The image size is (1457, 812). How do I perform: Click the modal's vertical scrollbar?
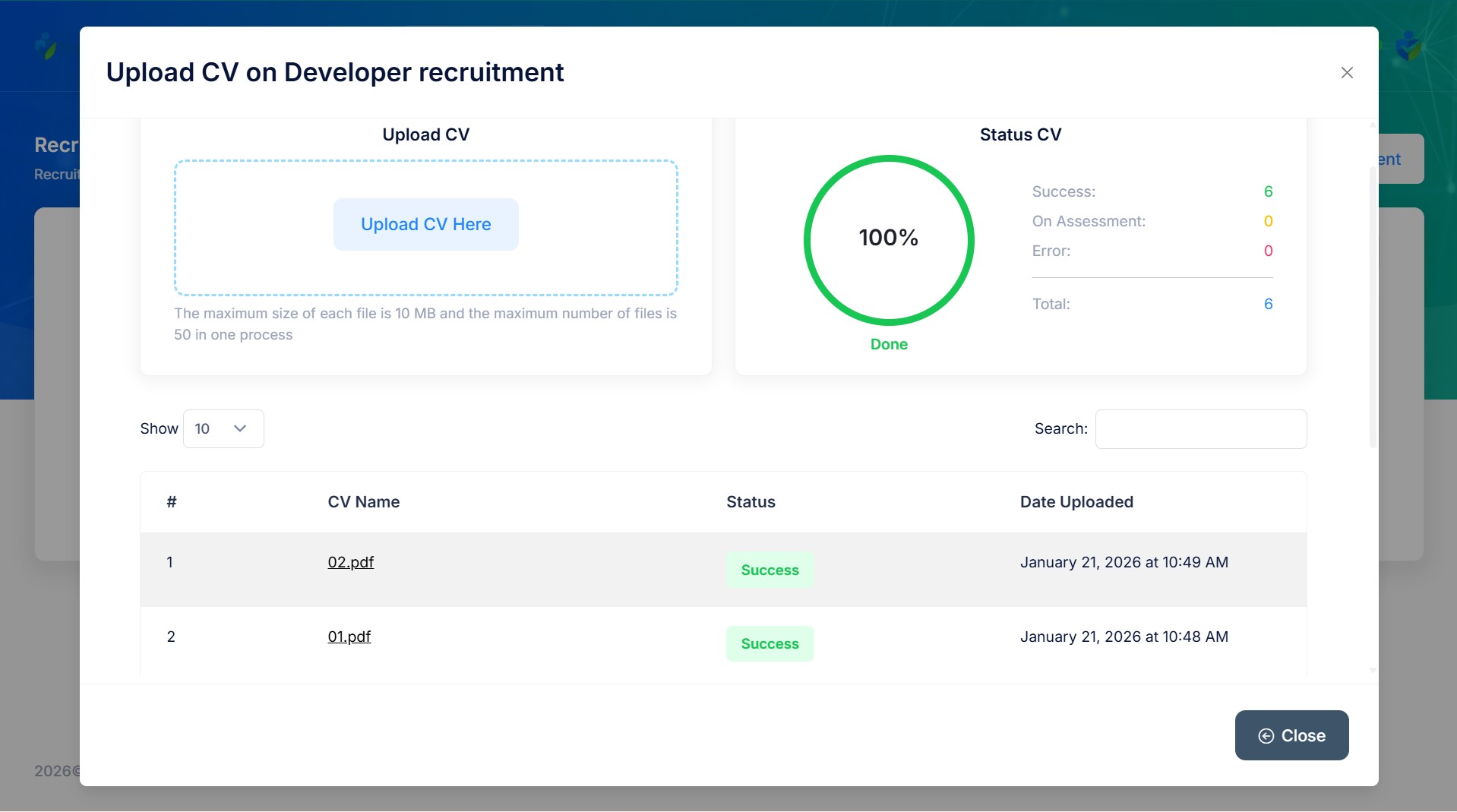click(1372, 304)
